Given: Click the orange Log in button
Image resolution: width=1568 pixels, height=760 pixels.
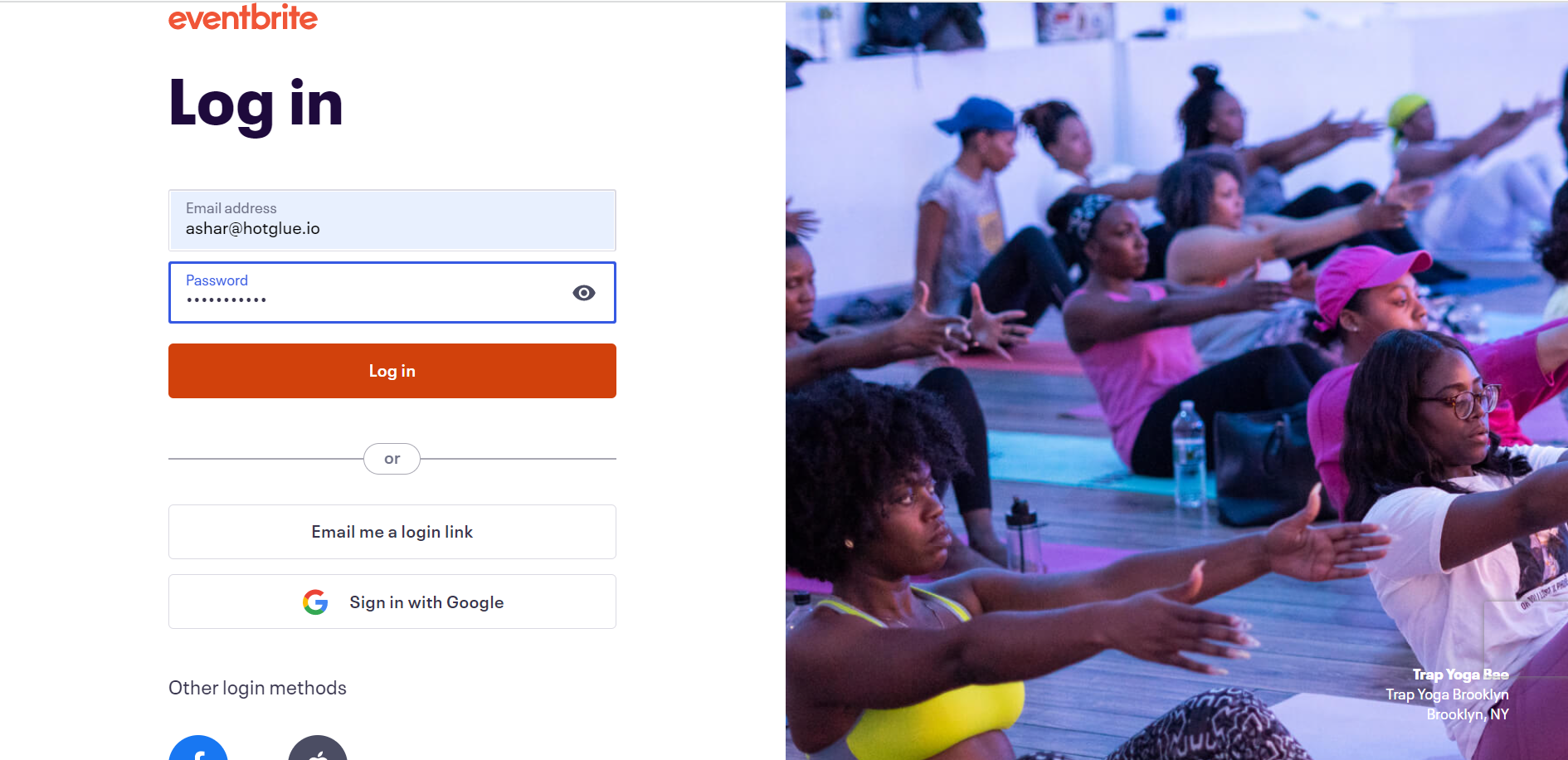Looking at the screenshot, I should tap(392, 371).
